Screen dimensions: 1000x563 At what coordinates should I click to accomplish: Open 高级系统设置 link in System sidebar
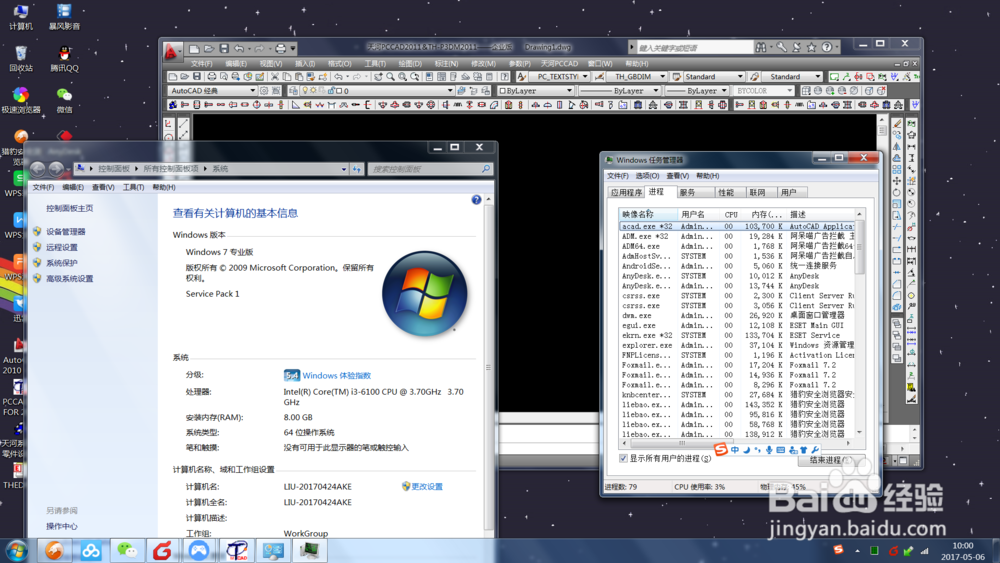pos(70,279)
